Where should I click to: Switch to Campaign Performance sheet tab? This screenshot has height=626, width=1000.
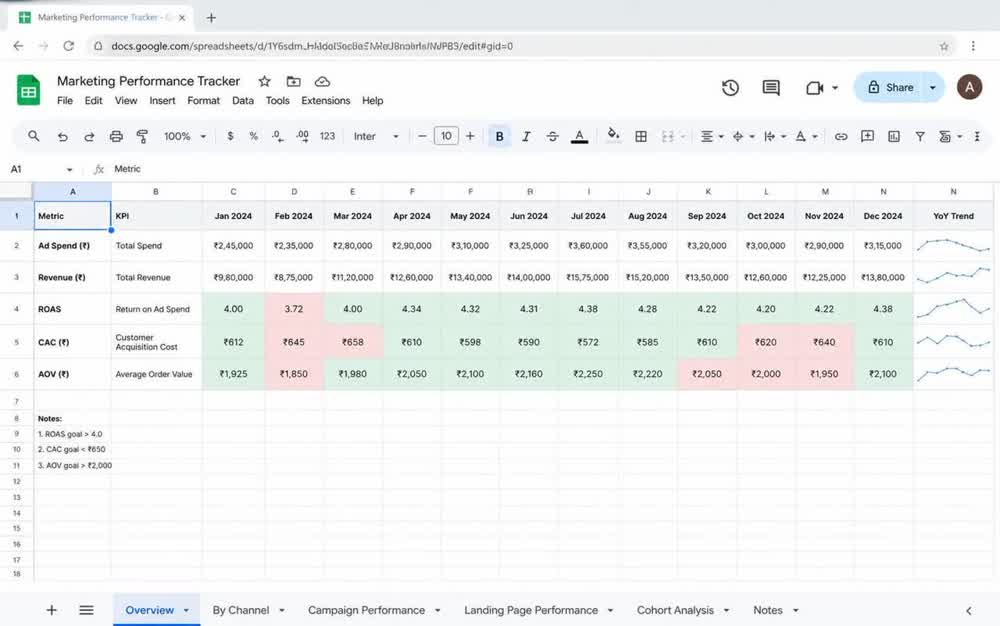coord(366,610)
